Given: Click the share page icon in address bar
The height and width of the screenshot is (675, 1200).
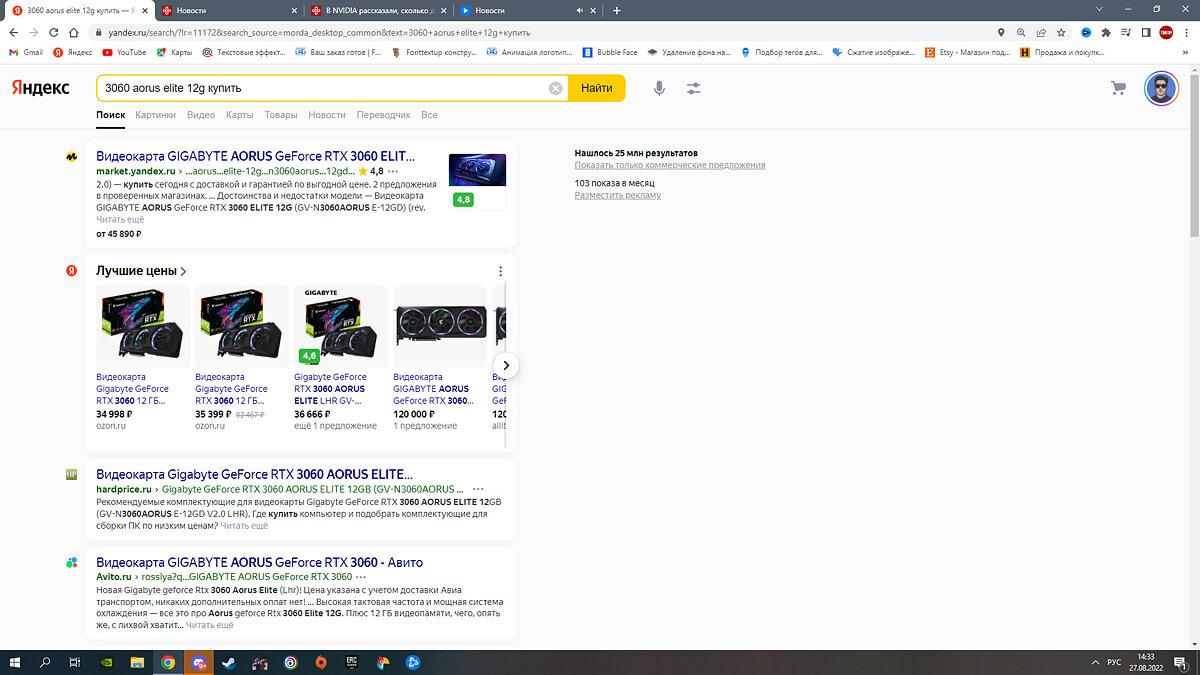Looking at the screenshot, I should [1041, 32].
